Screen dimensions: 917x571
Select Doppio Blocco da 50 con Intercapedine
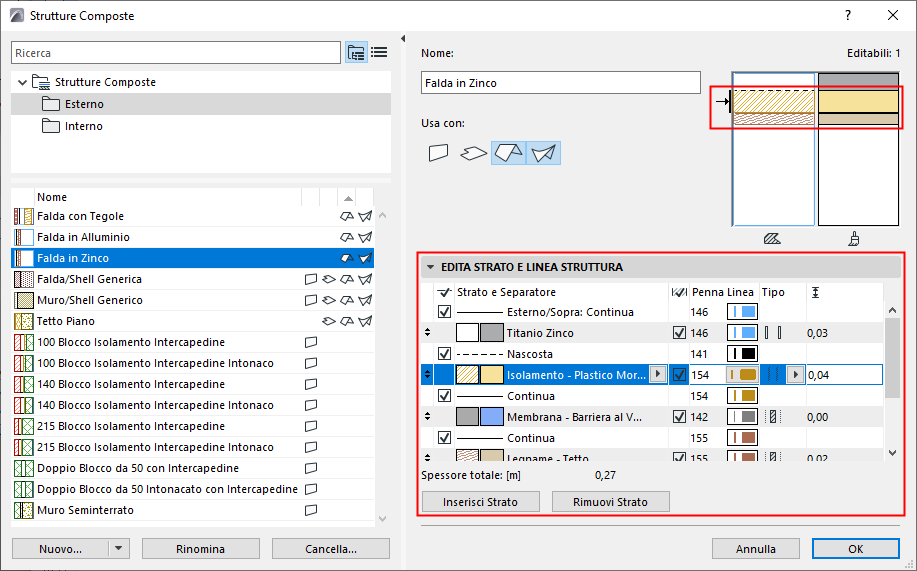point(192,468)
